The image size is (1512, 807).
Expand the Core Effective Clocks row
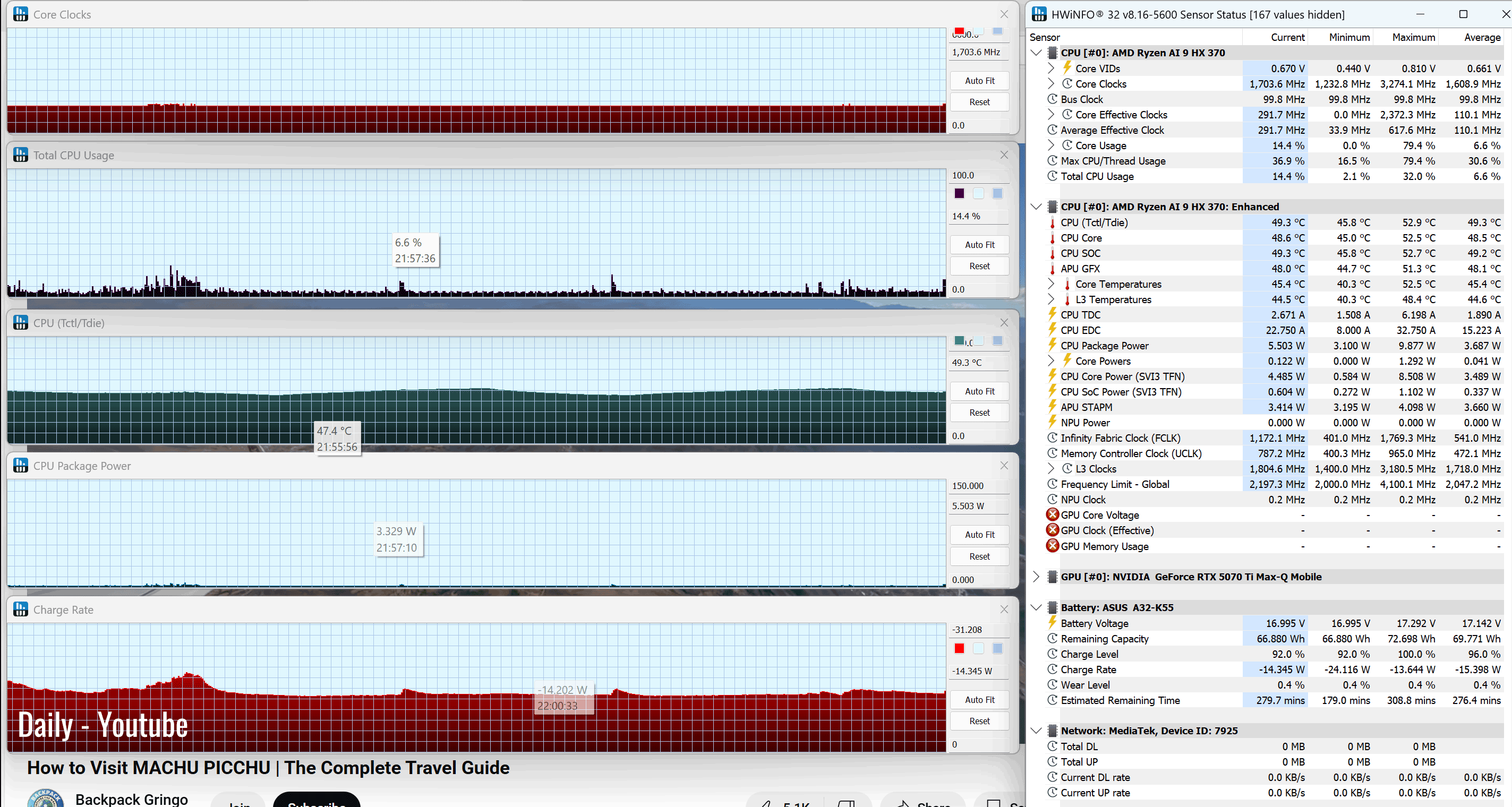click(x=1051, y=115)
